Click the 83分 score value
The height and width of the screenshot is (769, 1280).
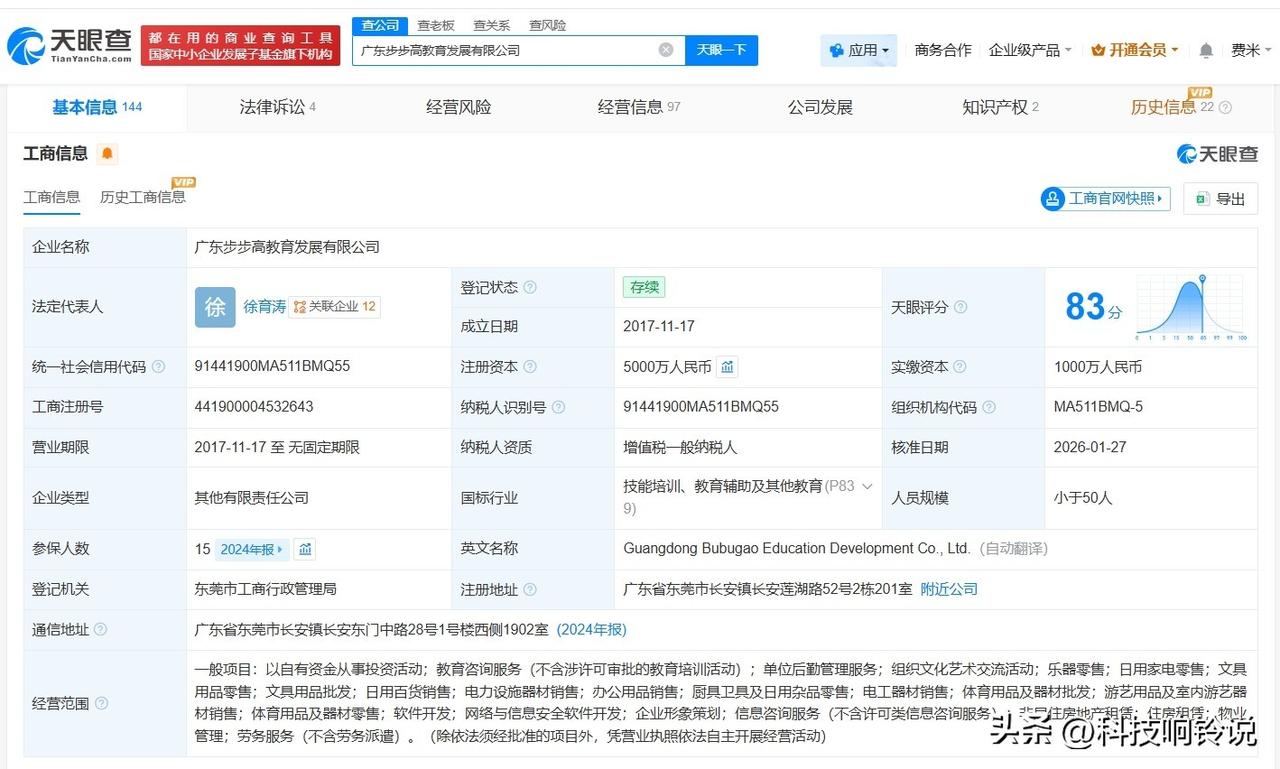(1093, 307)
